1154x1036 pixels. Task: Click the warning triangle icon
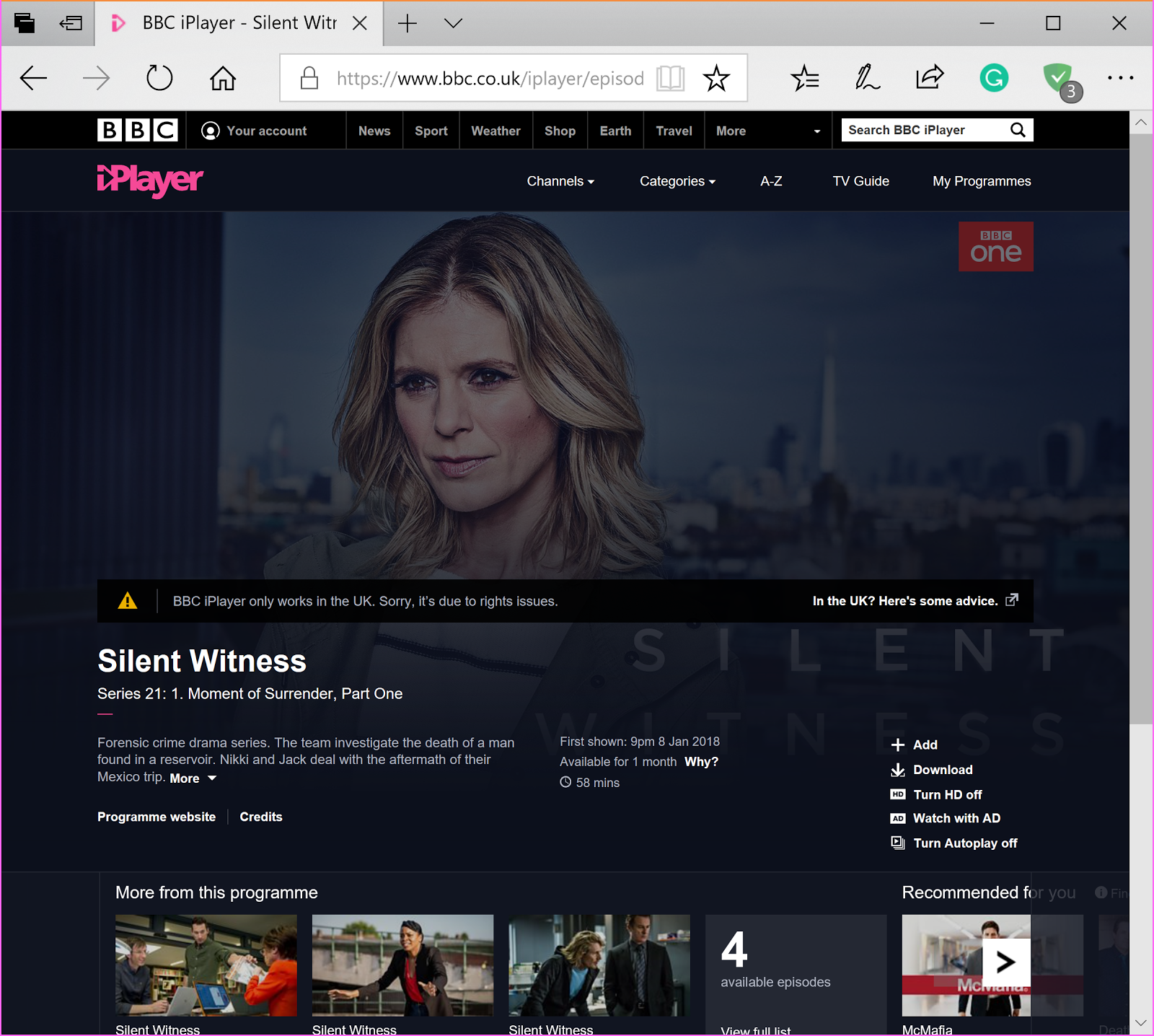click(x=128, y=600)
